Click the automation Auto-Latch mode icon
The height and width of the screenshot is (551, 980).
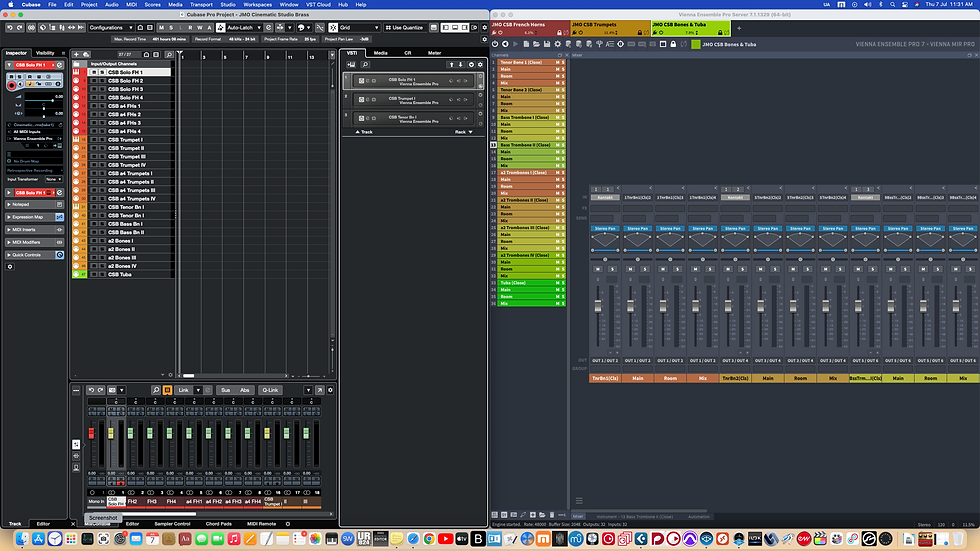(221, 27)
